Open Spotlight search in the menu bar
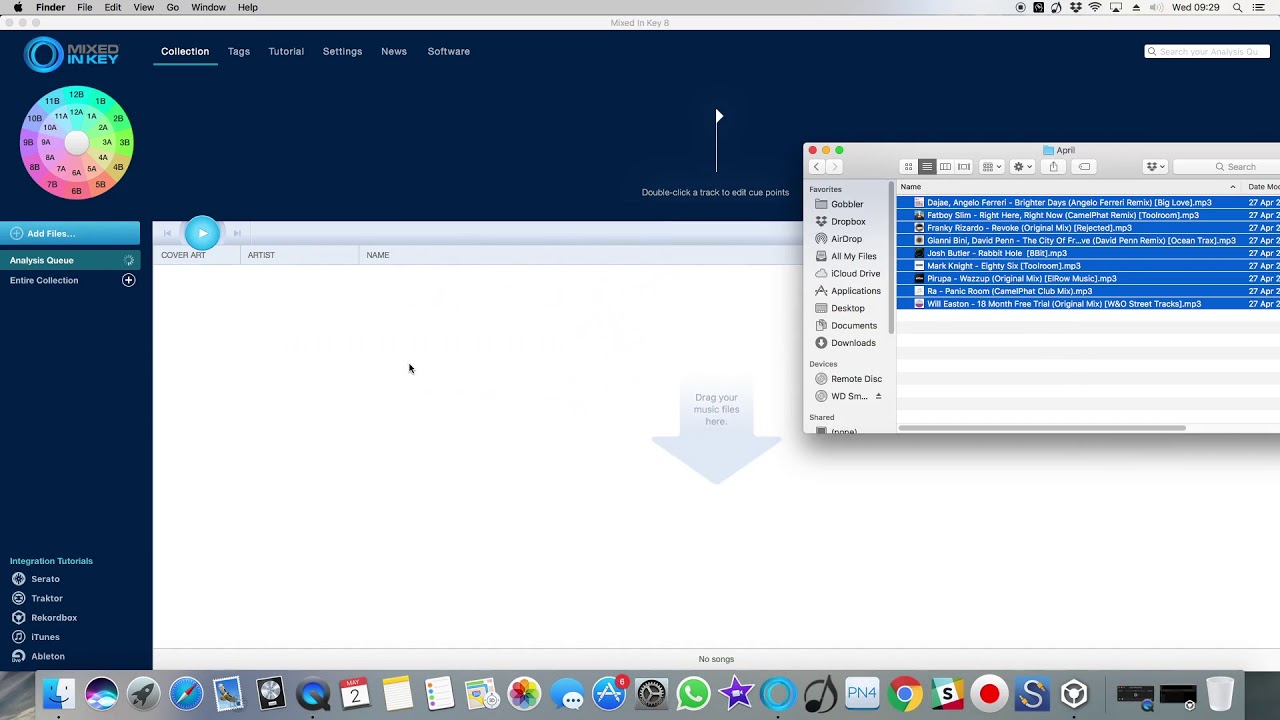The height and width of the screenshot is (720, 1280). click(x=1237, y=7)
